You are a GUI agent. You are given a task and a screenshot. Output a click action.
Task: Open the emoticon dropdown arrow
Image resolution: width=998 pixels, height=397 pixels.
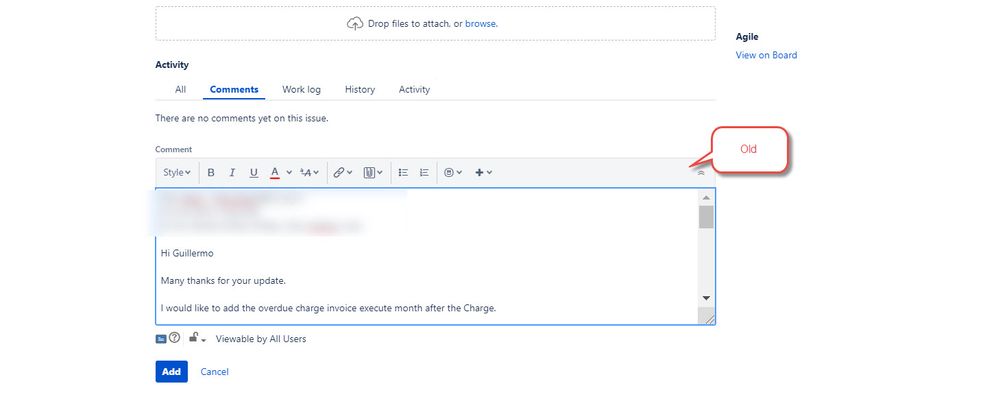coord(460,172)
